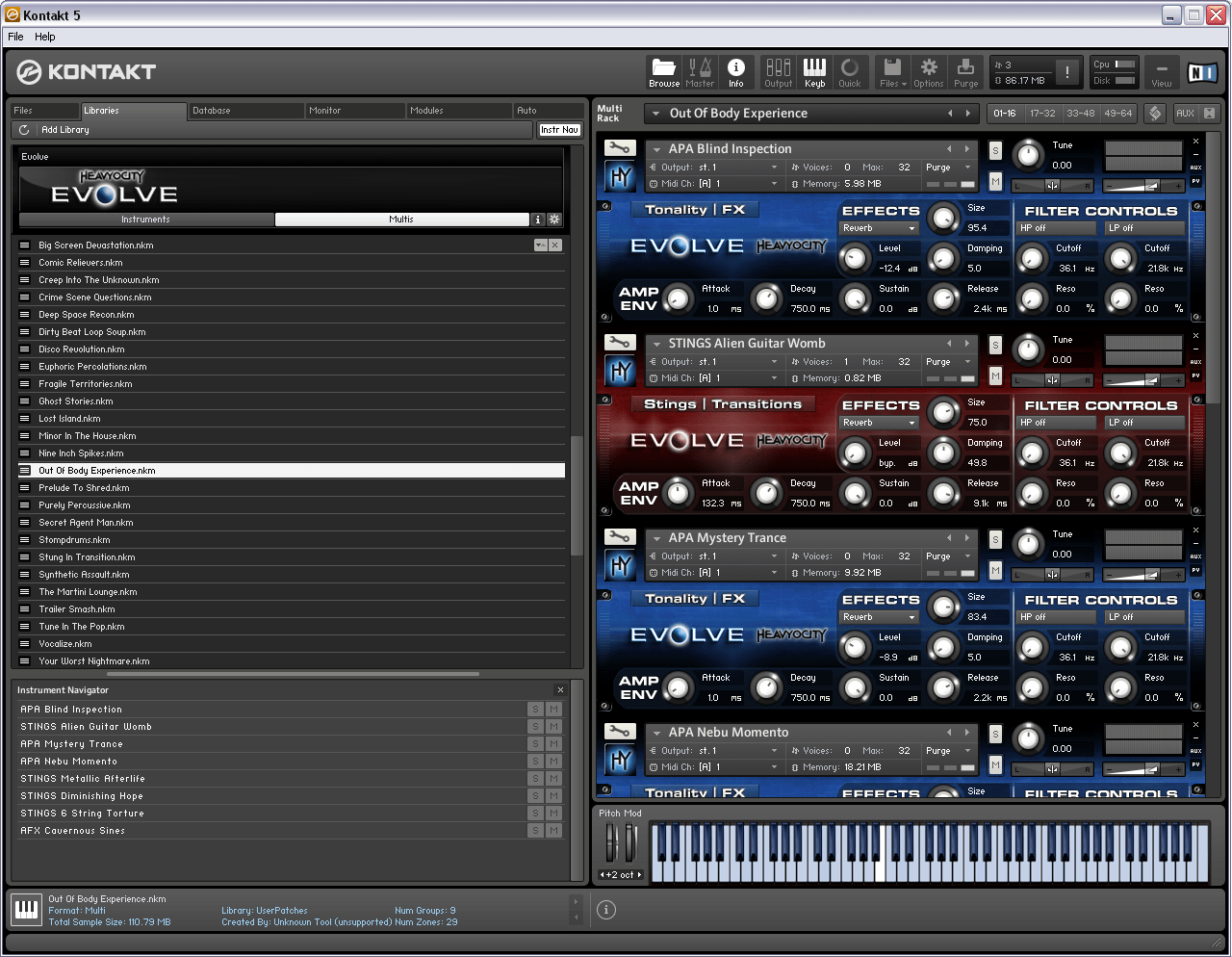The image size is (1232, 957).
Task: Mute STINGS Metallic Afterlife in Instrument Navigator
Action: pos(553,779)
